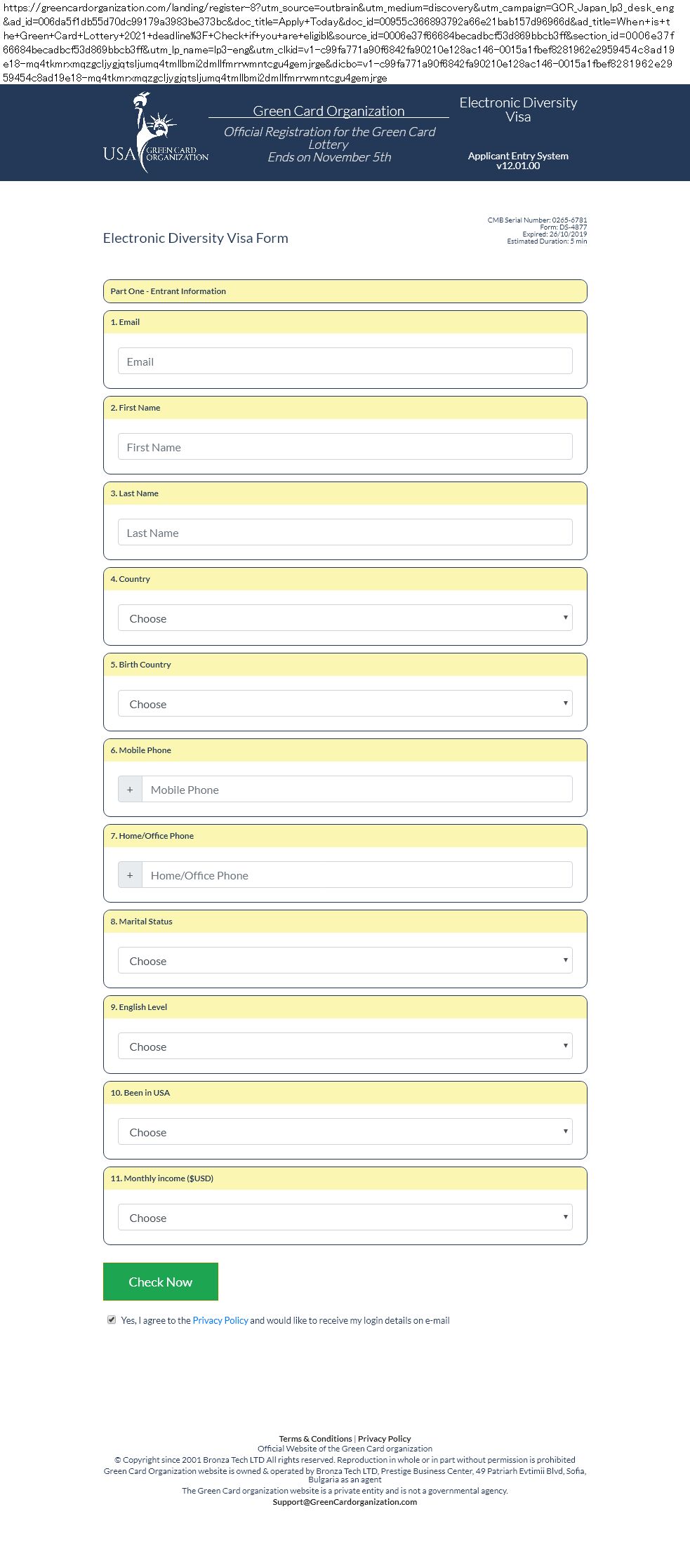The width and height of the screenshot is (690, 1568).
Task: Open the Privacy Policy link in the footer
Action: coord(384,1438)
